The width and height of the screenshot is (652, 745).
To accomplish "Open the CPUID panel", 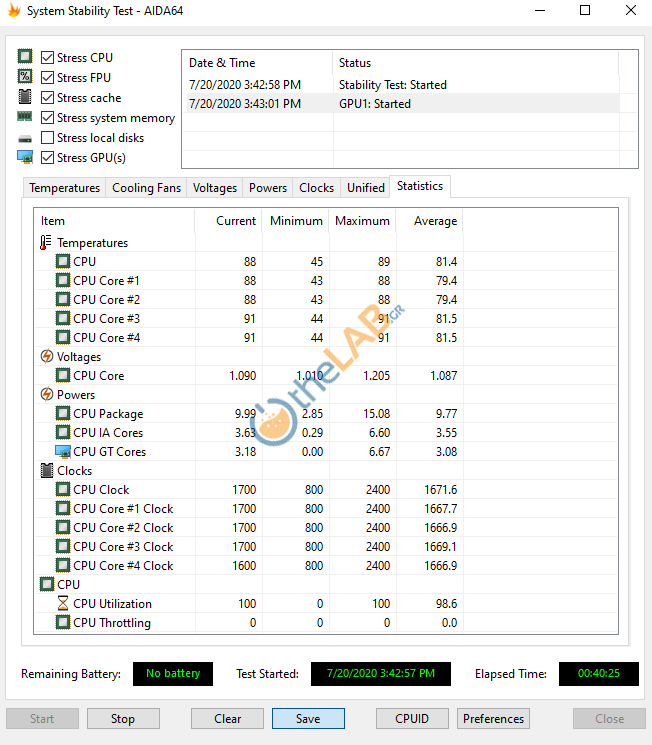I will [x=412, y=718].
